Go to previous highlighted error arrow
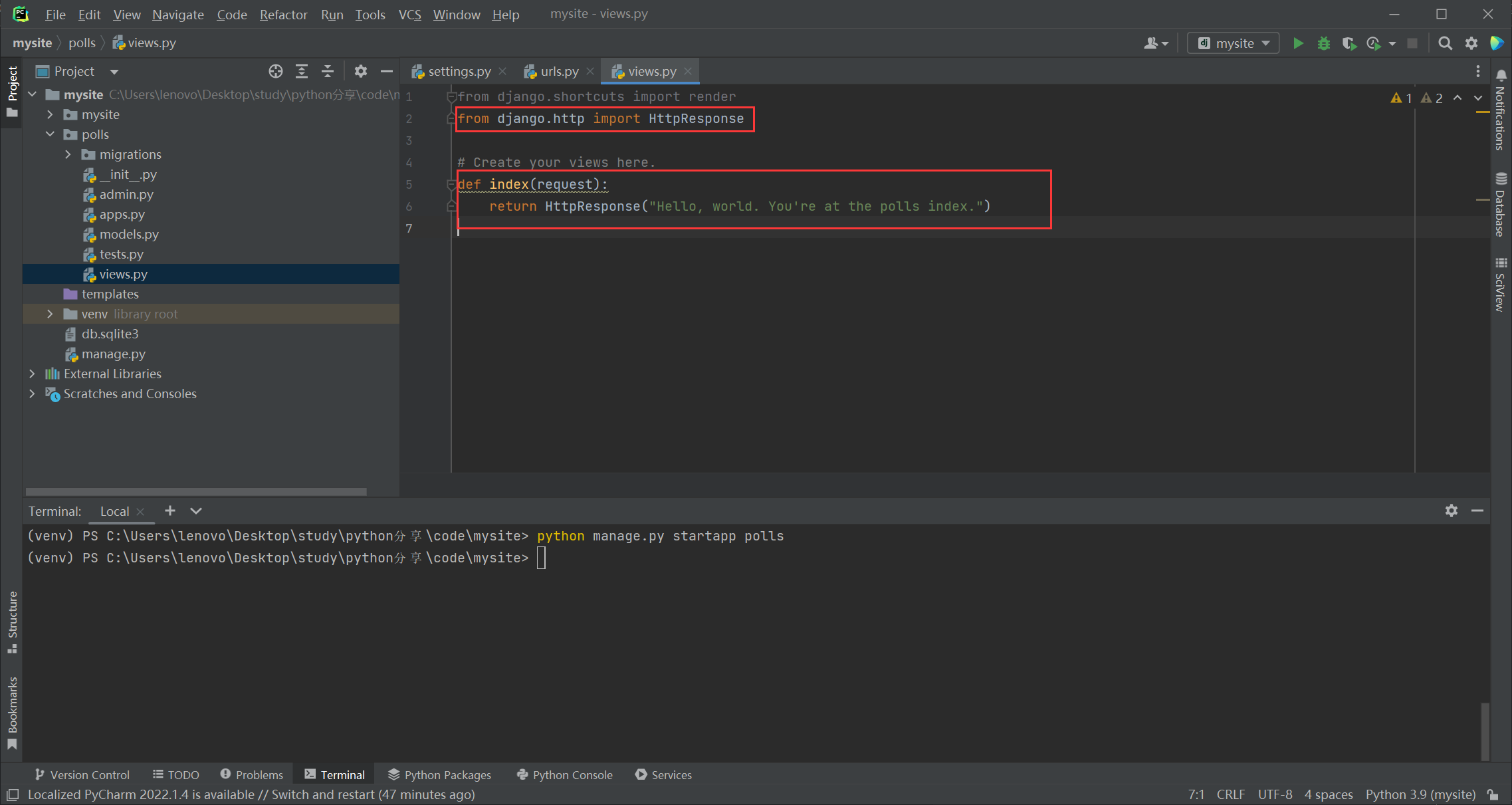Image resolution: width=1512 pixels, height=805 pixels. click(x=1458, y=98)
